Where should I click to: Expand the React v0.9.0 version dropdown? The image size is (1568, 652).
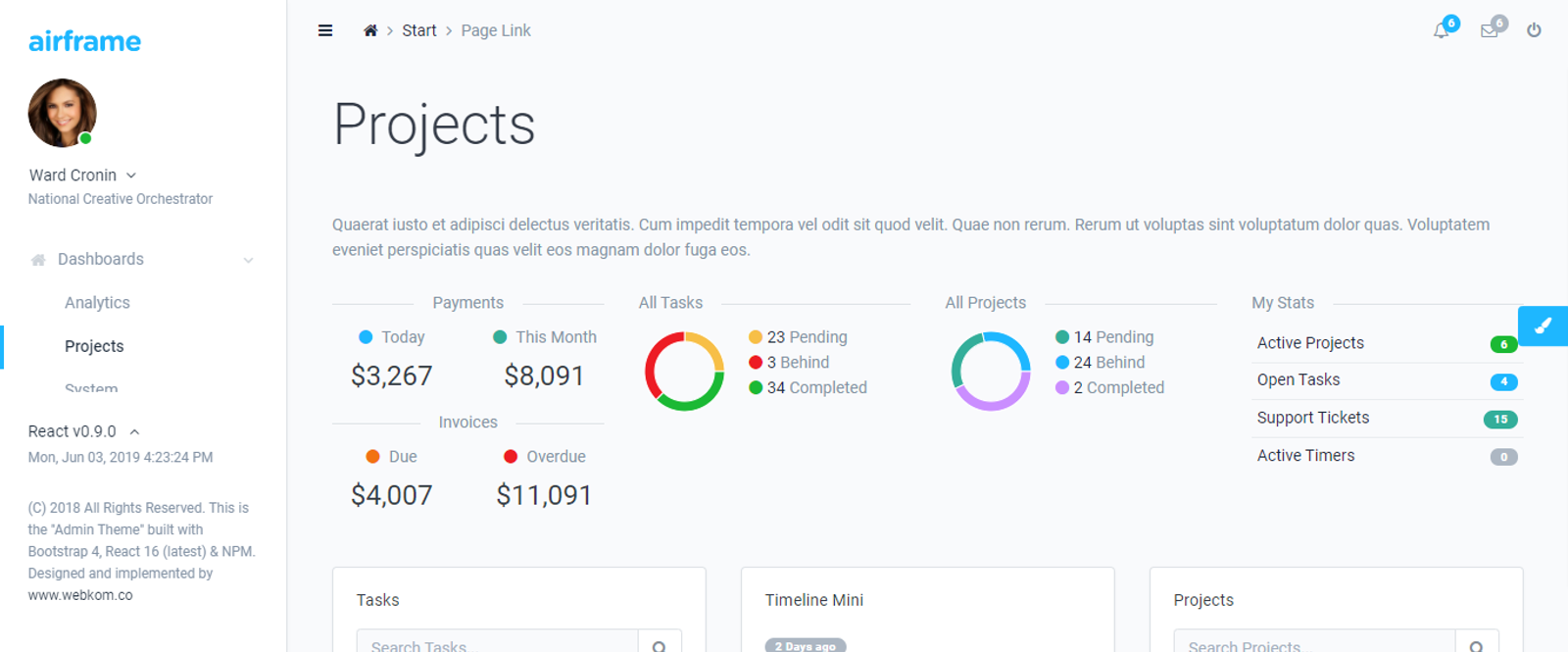(x=83, y=431)
